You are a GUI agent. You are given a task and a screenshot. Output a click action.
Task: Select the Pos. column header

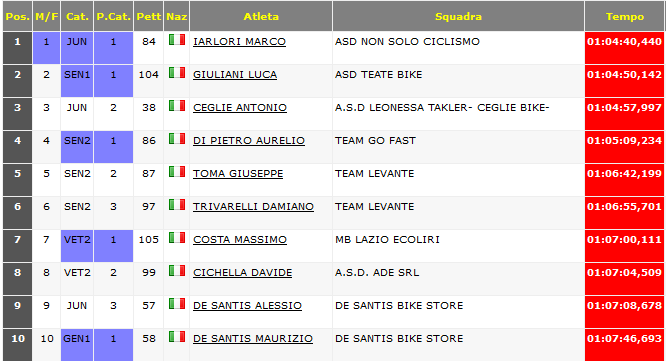pos(17,16)
